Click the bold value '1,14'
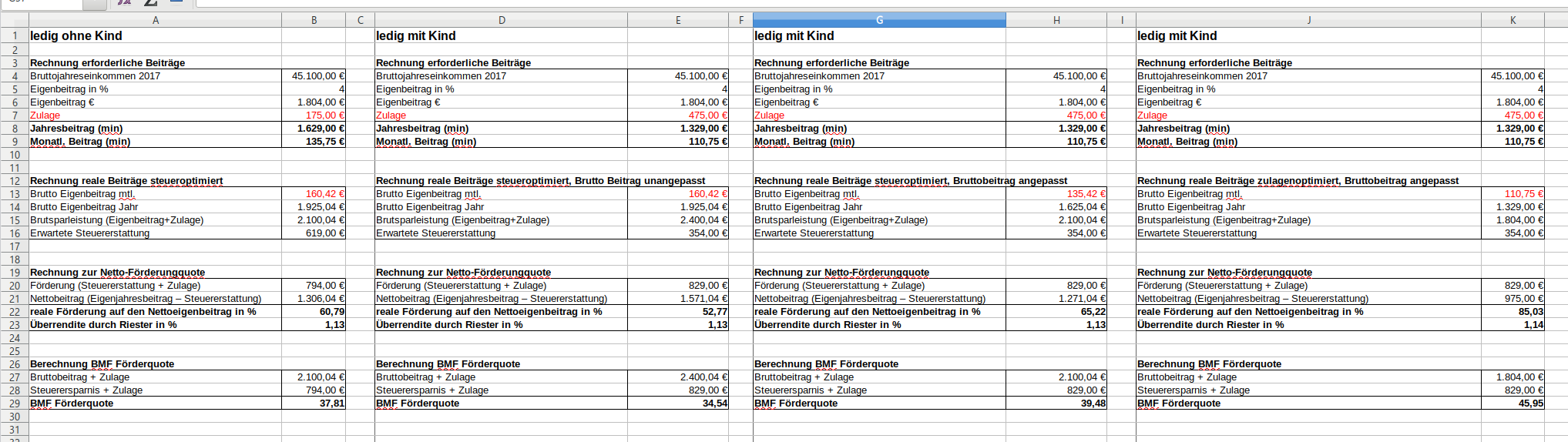 coord(1534,325)
